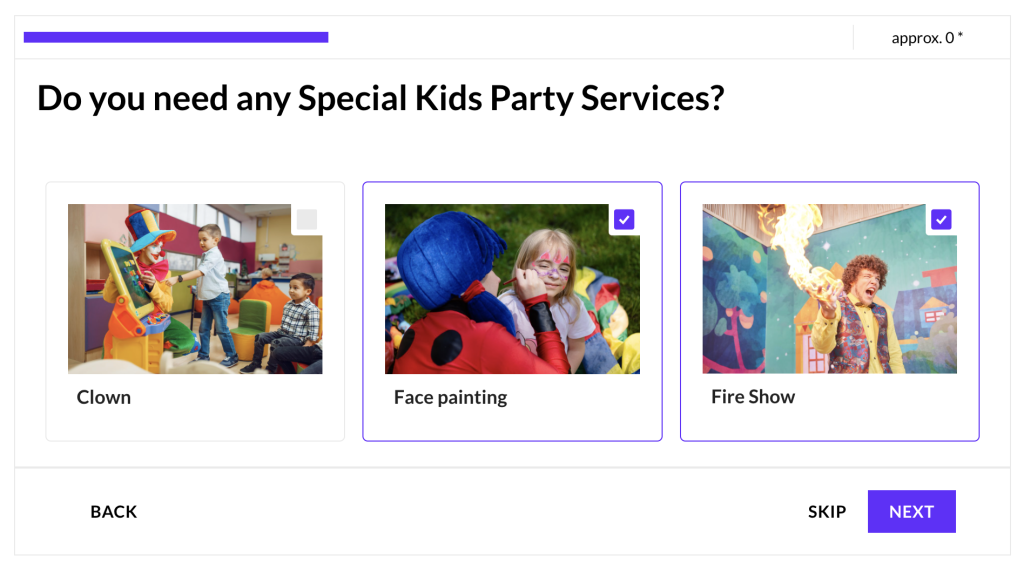Image resolution: width=1024 pixels, height=569 pixels.
Task: Click the Face painting label text
Action: click(x=450, y=397)
